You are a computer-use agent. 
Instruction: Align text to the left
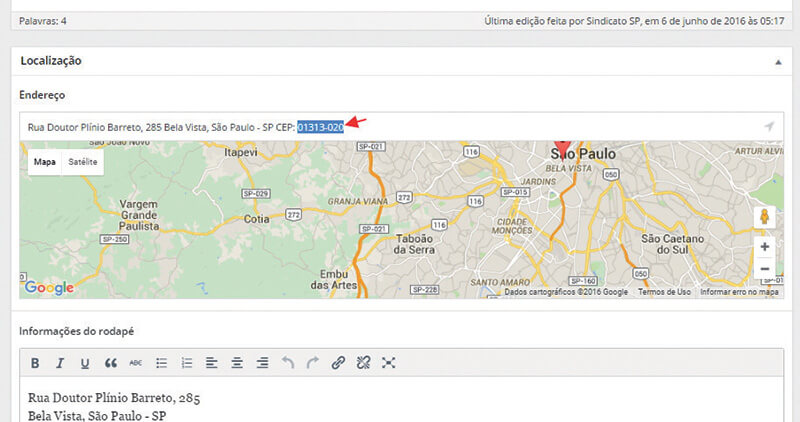[x=212, y=363]
